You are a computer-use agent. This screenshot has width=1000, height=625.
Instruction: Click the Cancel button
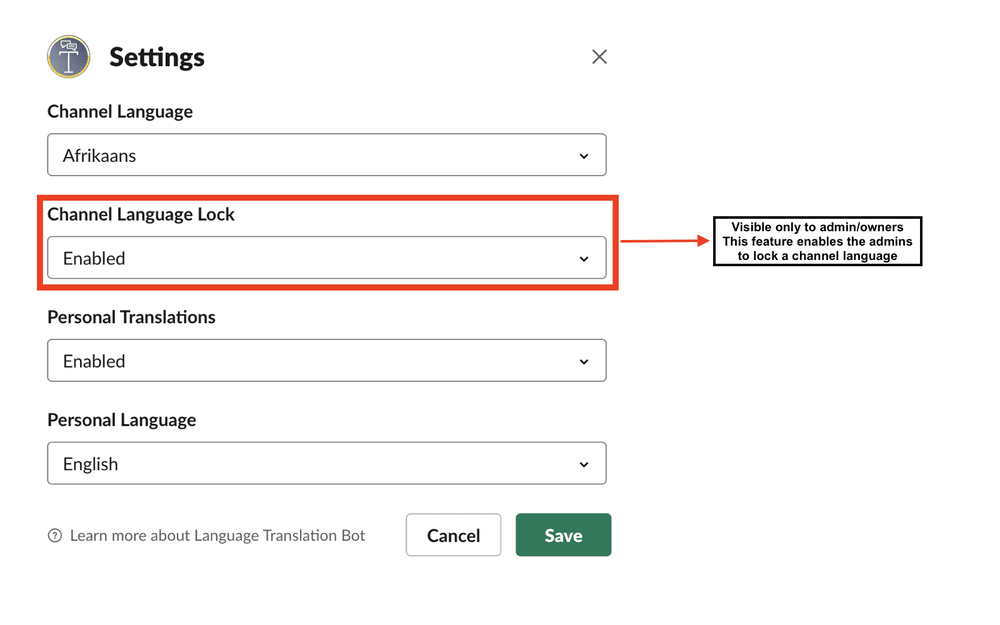[453, 535]
